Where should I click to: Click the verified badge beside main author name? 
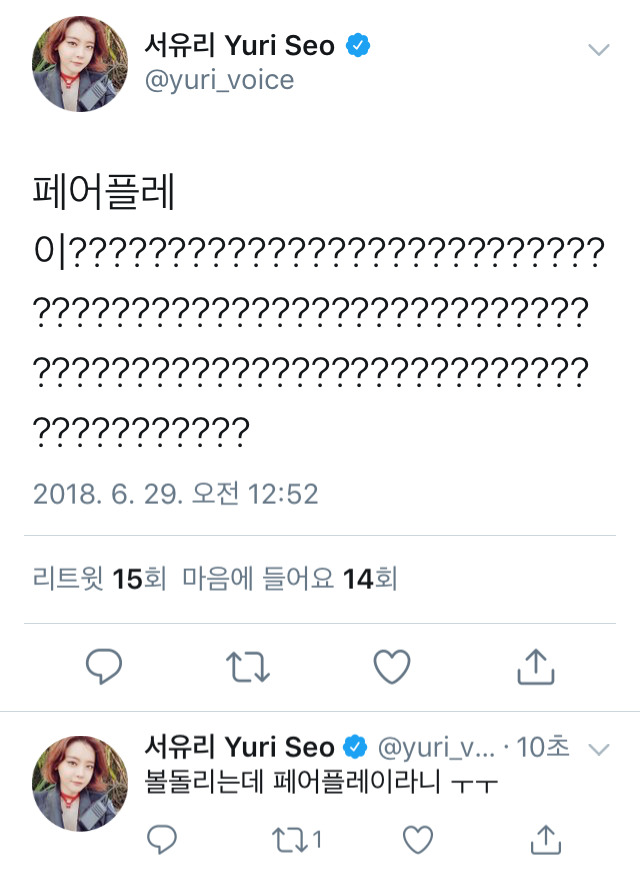point(360,45)
